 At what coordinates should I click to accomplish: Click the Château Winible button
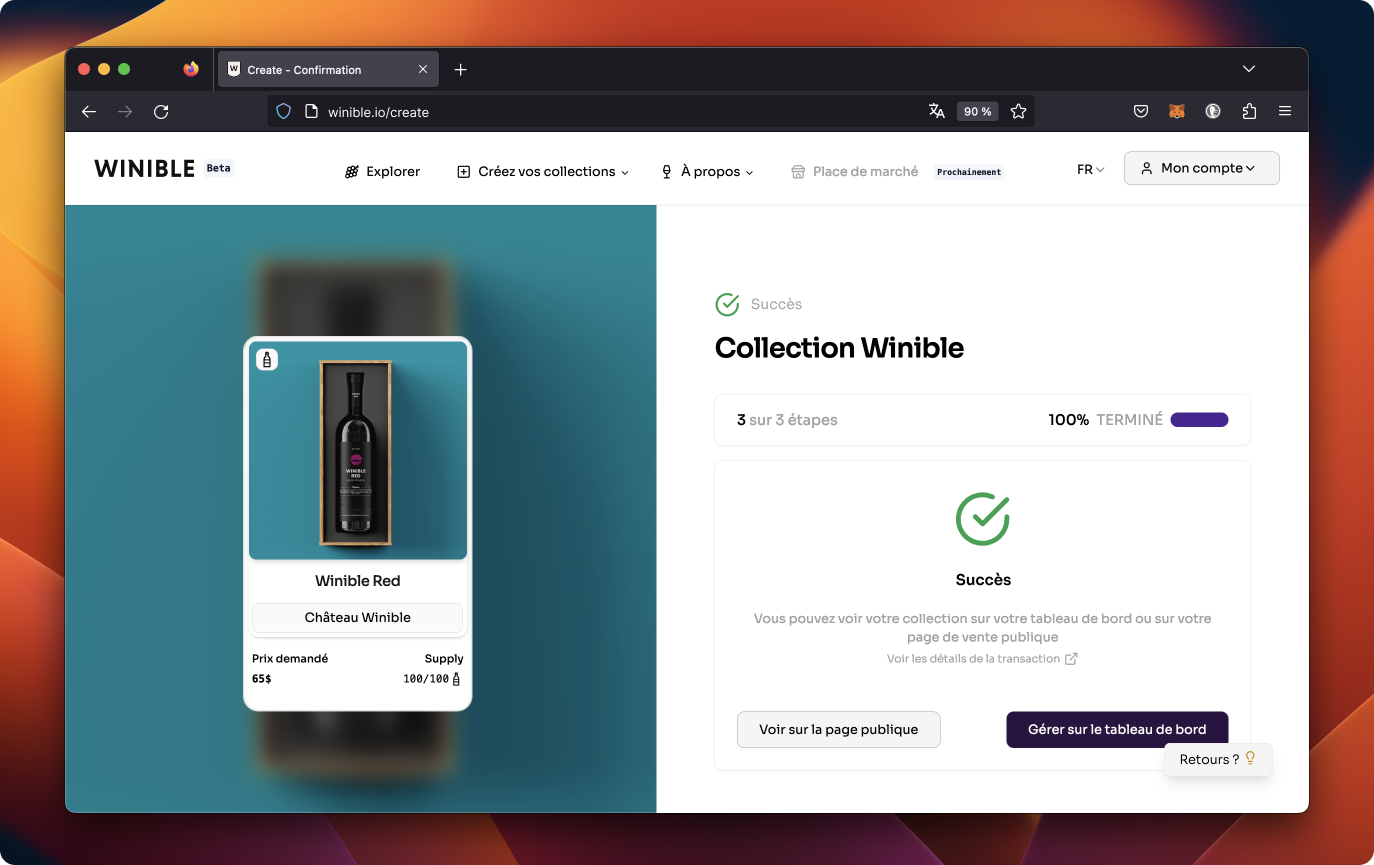[x=358, y=617]
